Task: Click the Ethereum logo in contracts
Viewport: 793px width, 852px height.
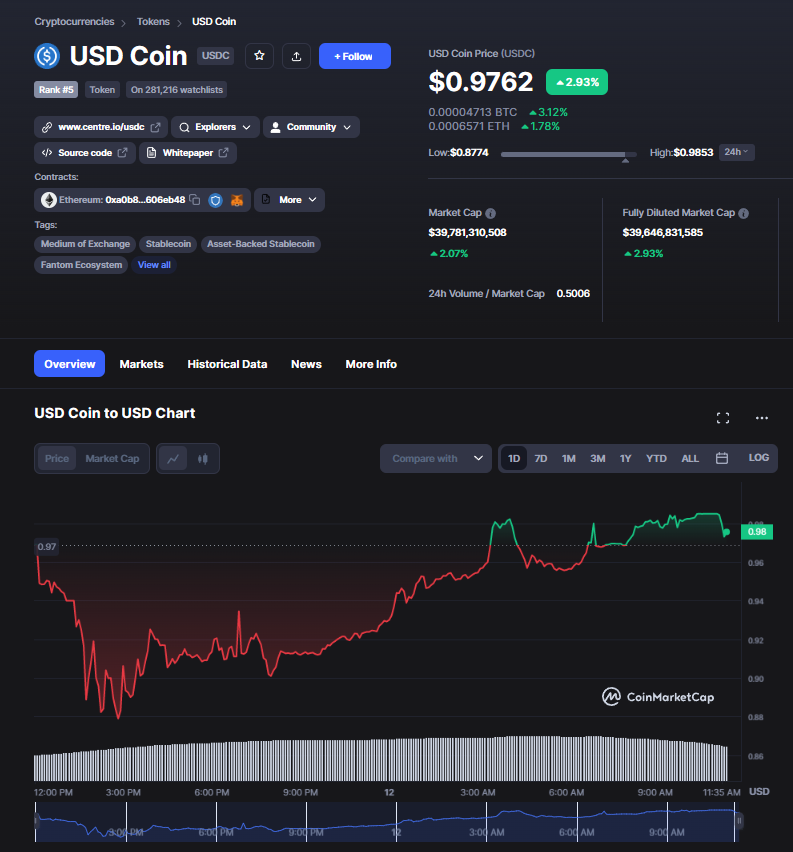Action: 49,200
